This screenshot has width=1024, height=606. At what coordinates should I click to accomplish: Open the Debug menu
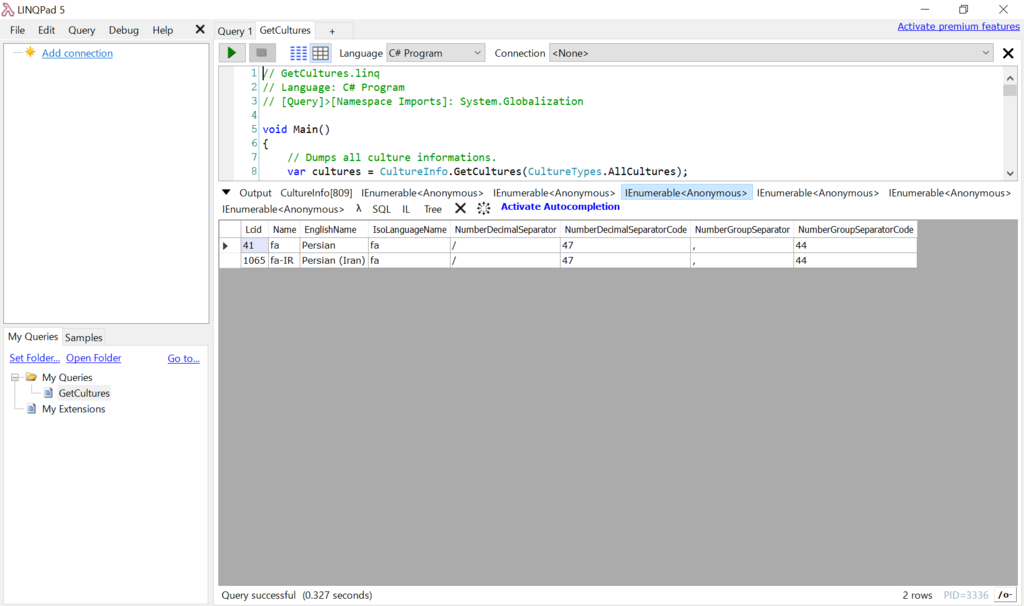[x=123, y=30]
